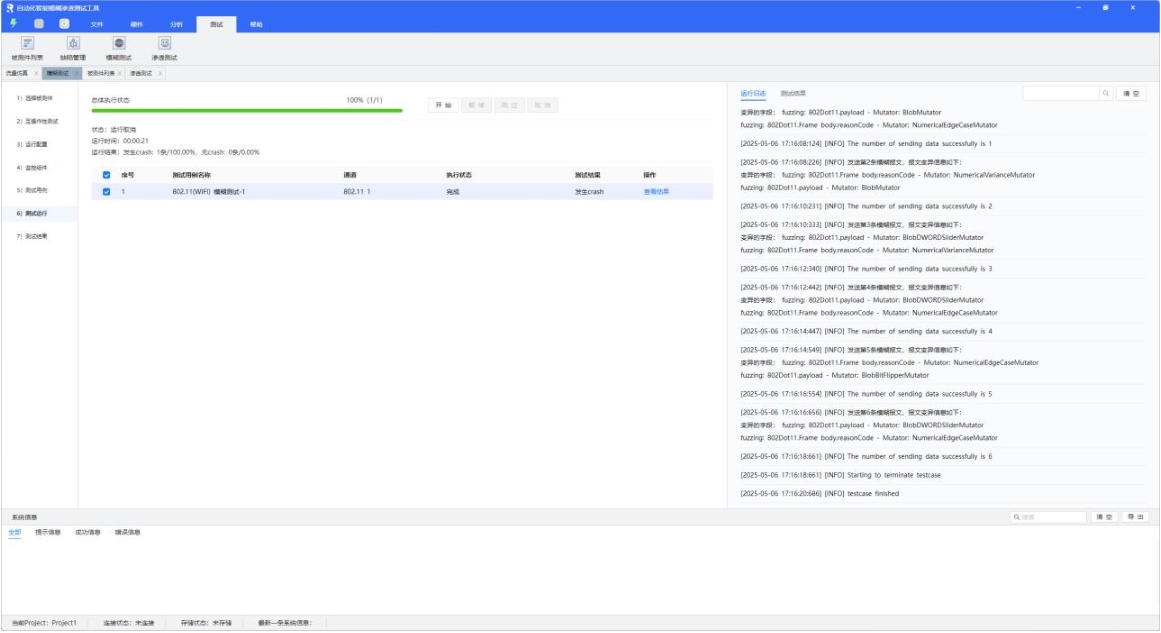The image size is (1161, 633).
Task: Open the 分析 menu
Action: 176,24
